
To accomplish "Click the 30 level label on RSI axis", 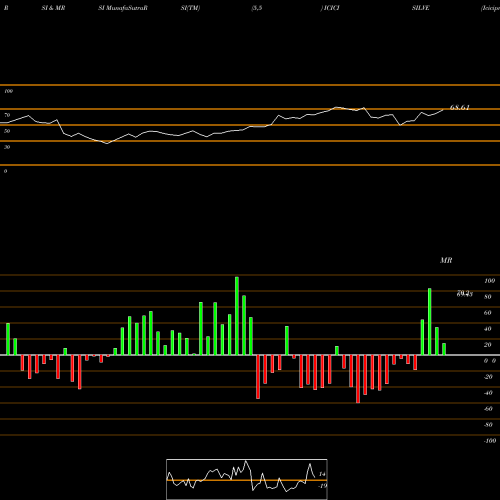I will (x=7, y=147).
